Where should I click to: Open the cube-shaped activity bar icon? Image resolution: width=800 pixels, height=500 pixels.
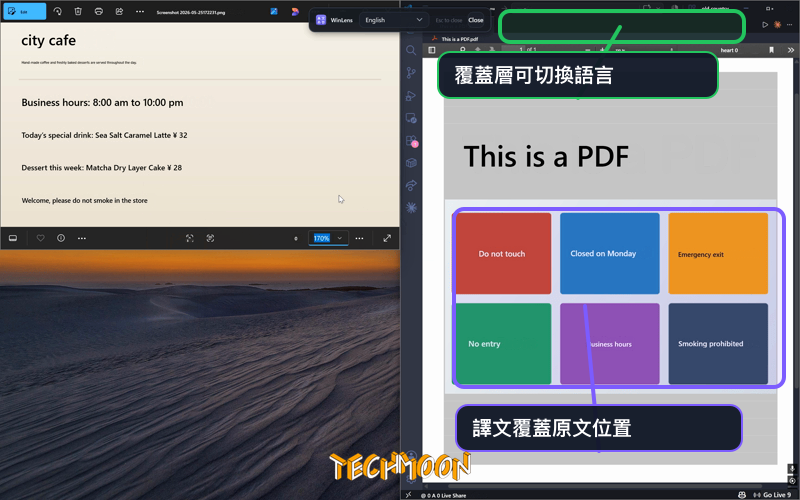click(x=411, y=163)
